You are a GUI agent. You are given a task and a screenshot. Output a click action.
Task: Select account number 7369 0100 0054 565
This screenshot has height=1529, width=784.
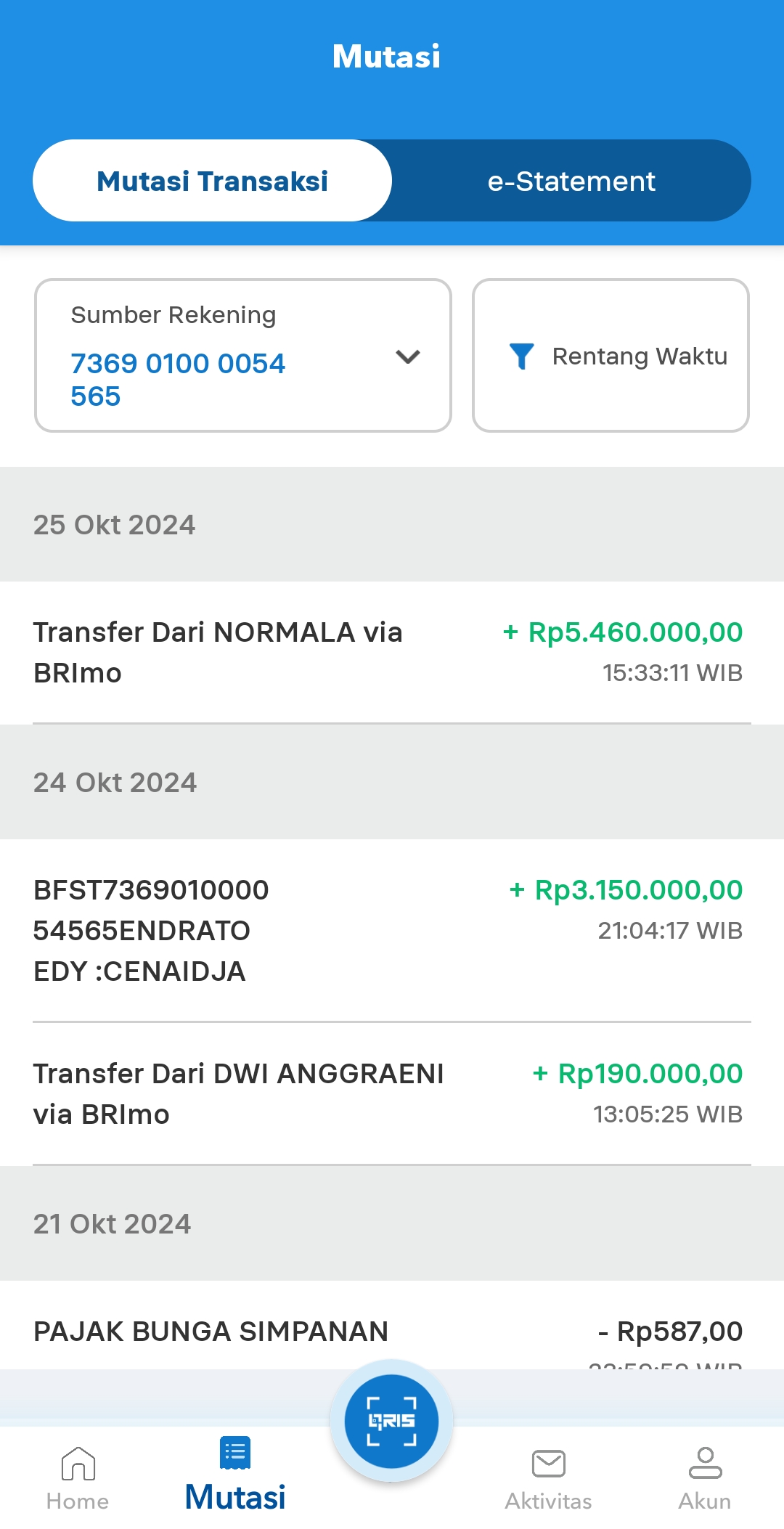[x=178, y=379]
